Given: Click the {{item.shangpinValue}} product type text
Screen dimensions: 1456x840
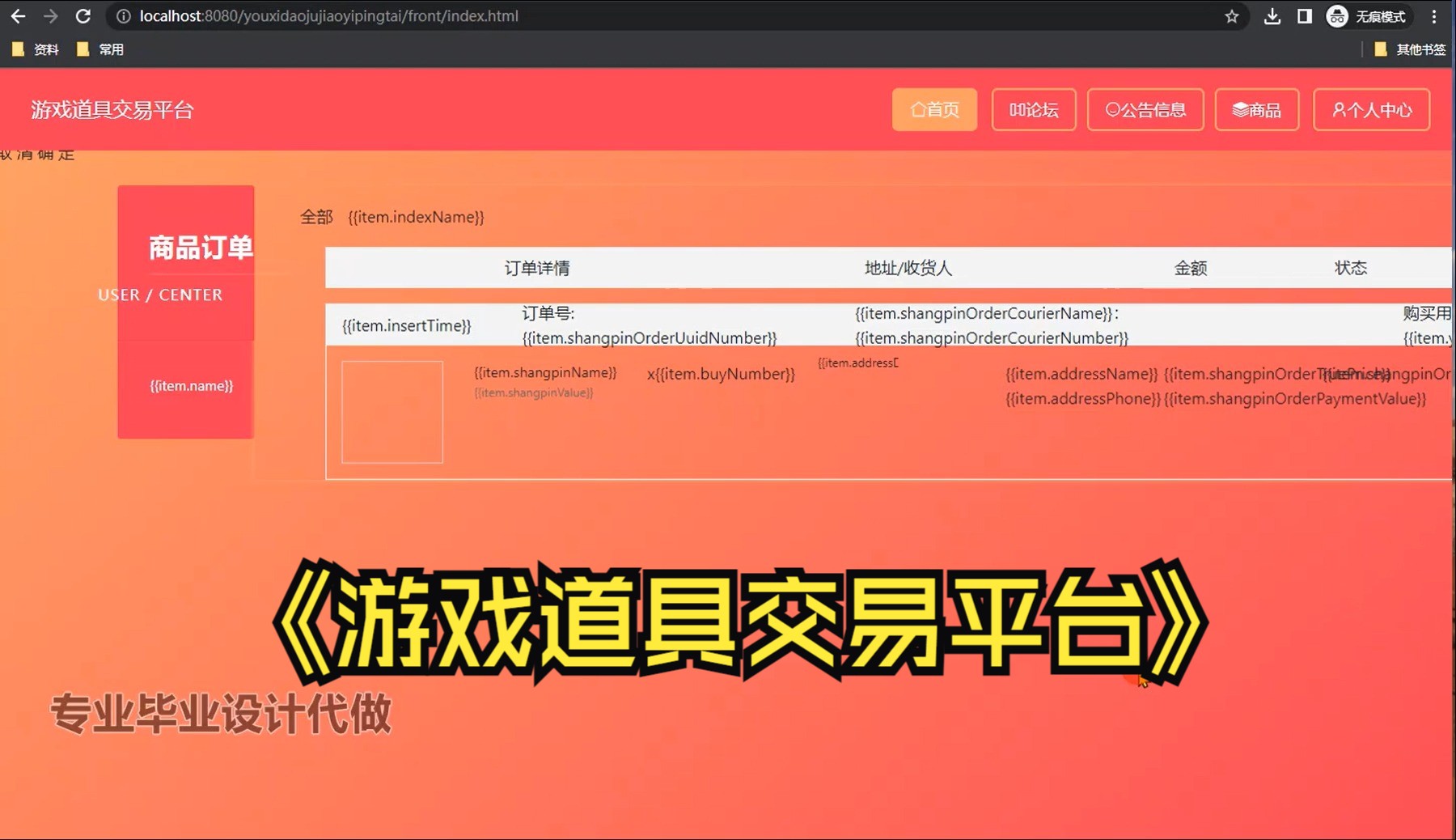Looking at the screenshot, I should (534, 392).
